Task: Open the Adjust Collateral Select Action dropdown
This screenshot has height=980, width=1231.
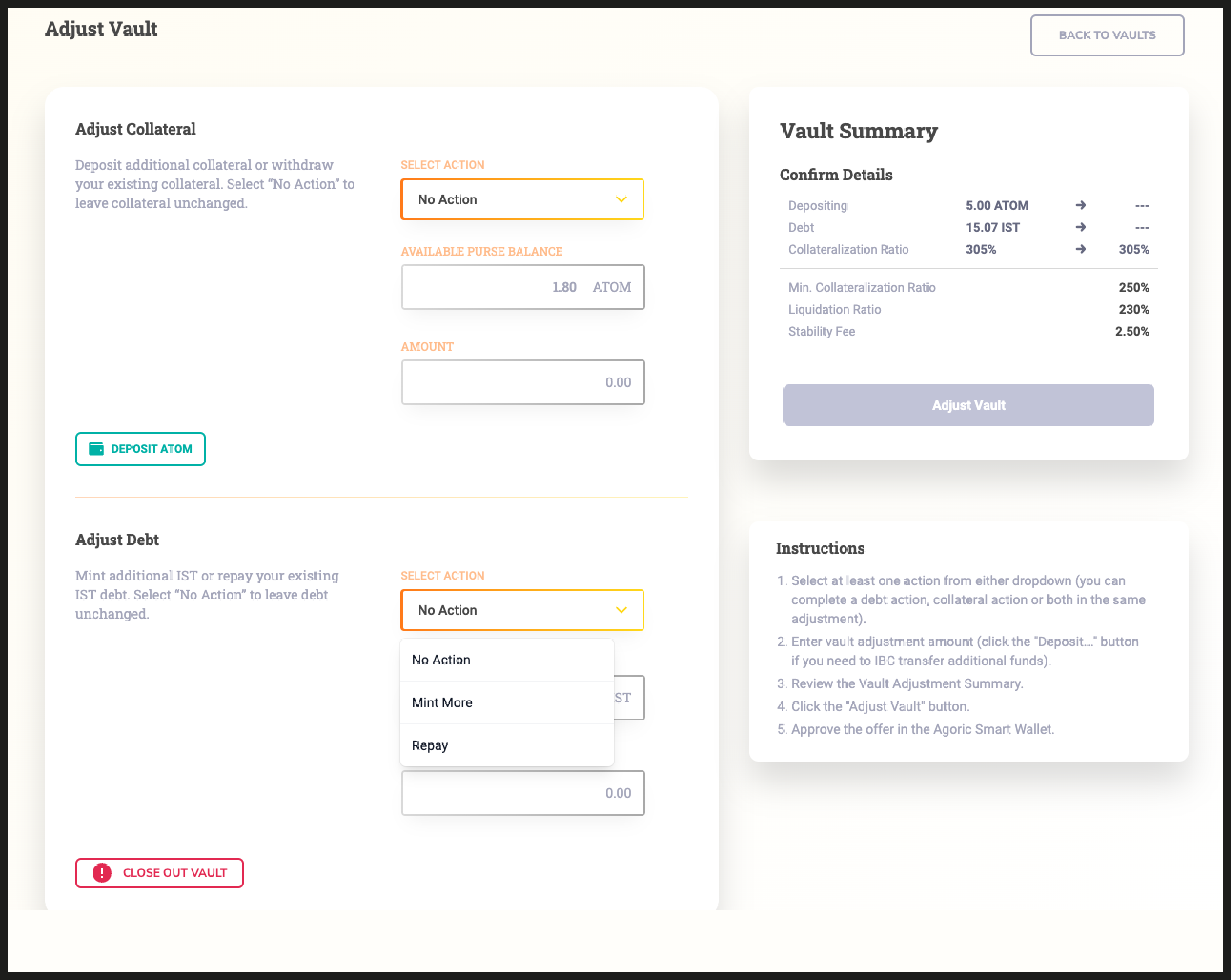Action: click(x=522, y=199)
